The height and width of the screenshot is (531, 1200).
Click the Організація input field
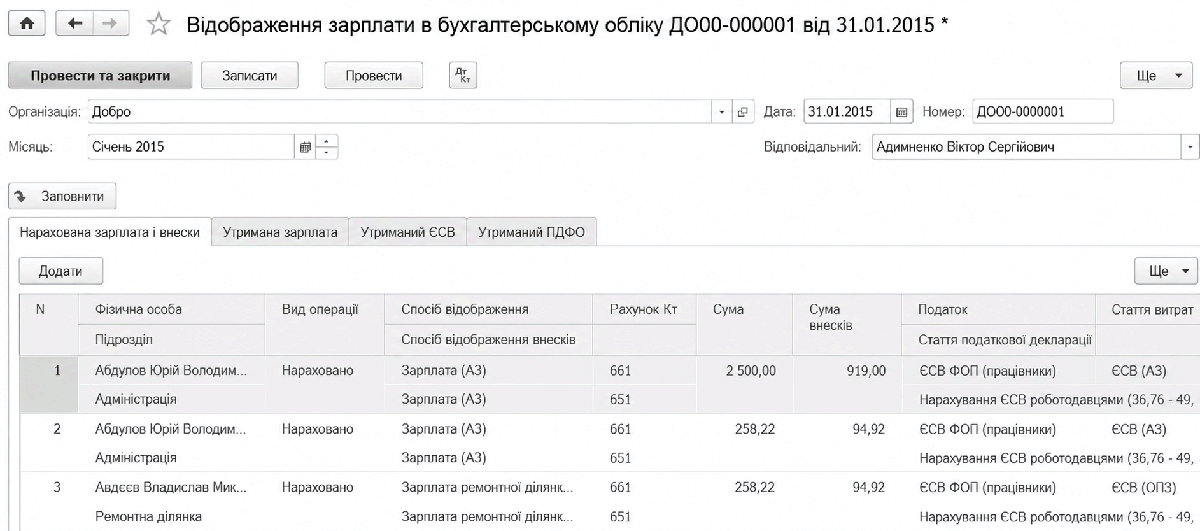click(401, 112)
